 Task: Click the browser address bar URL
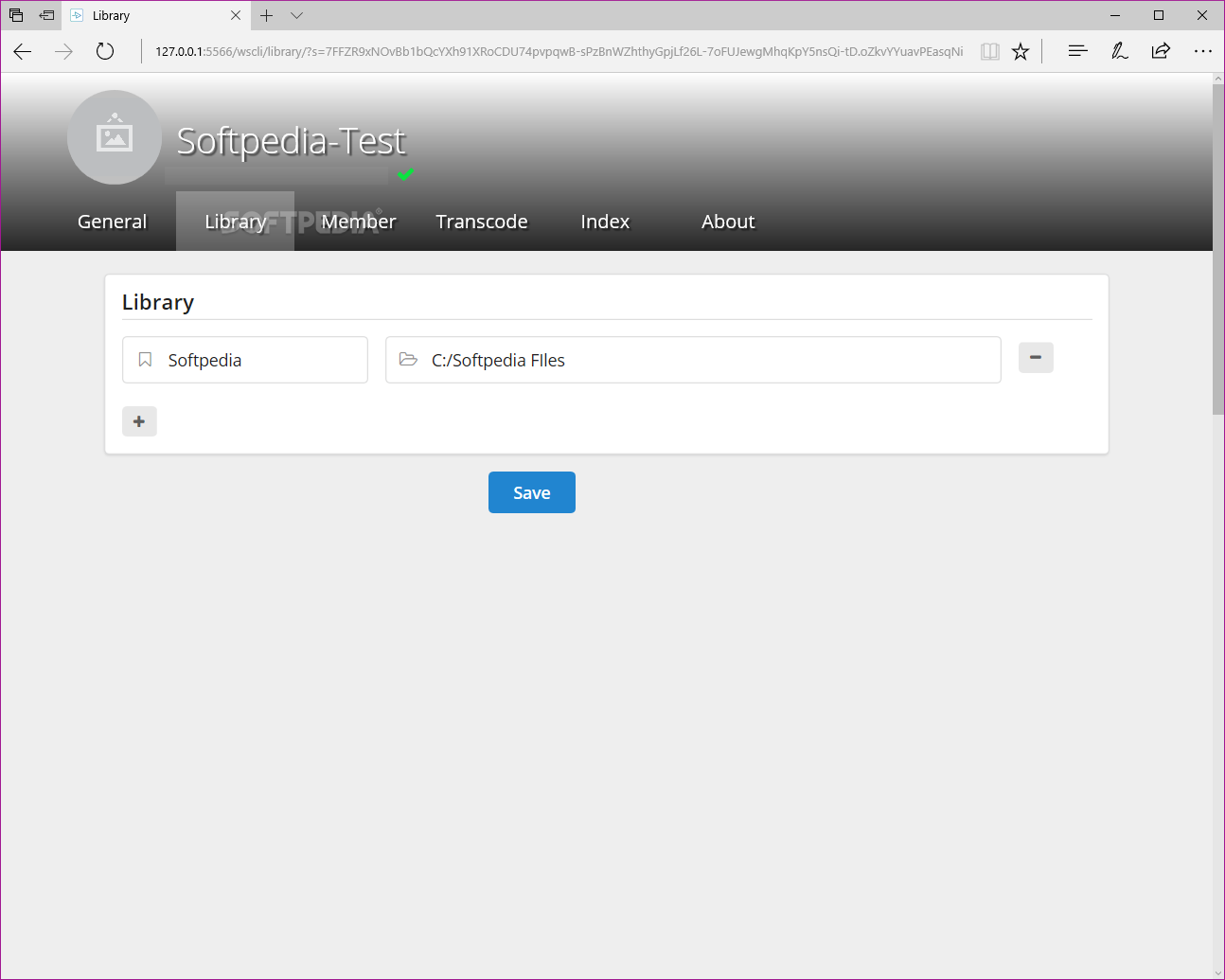point(559,51)
